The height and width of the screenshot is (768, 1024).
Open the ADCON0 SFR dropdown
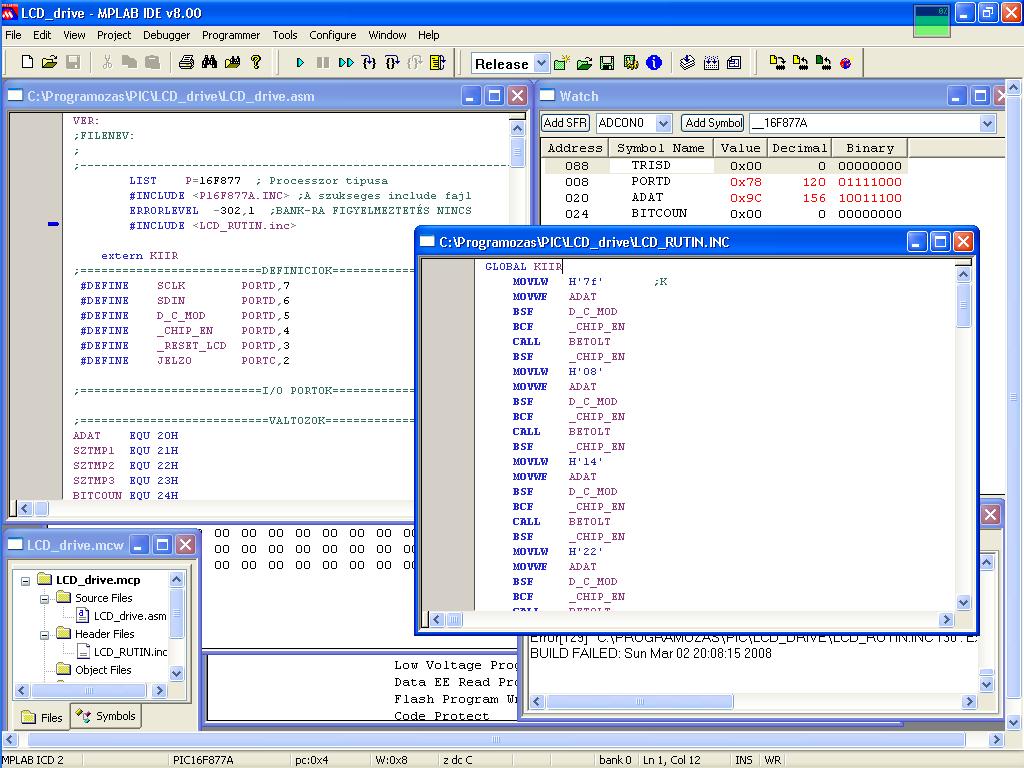[x=663, y=123]
